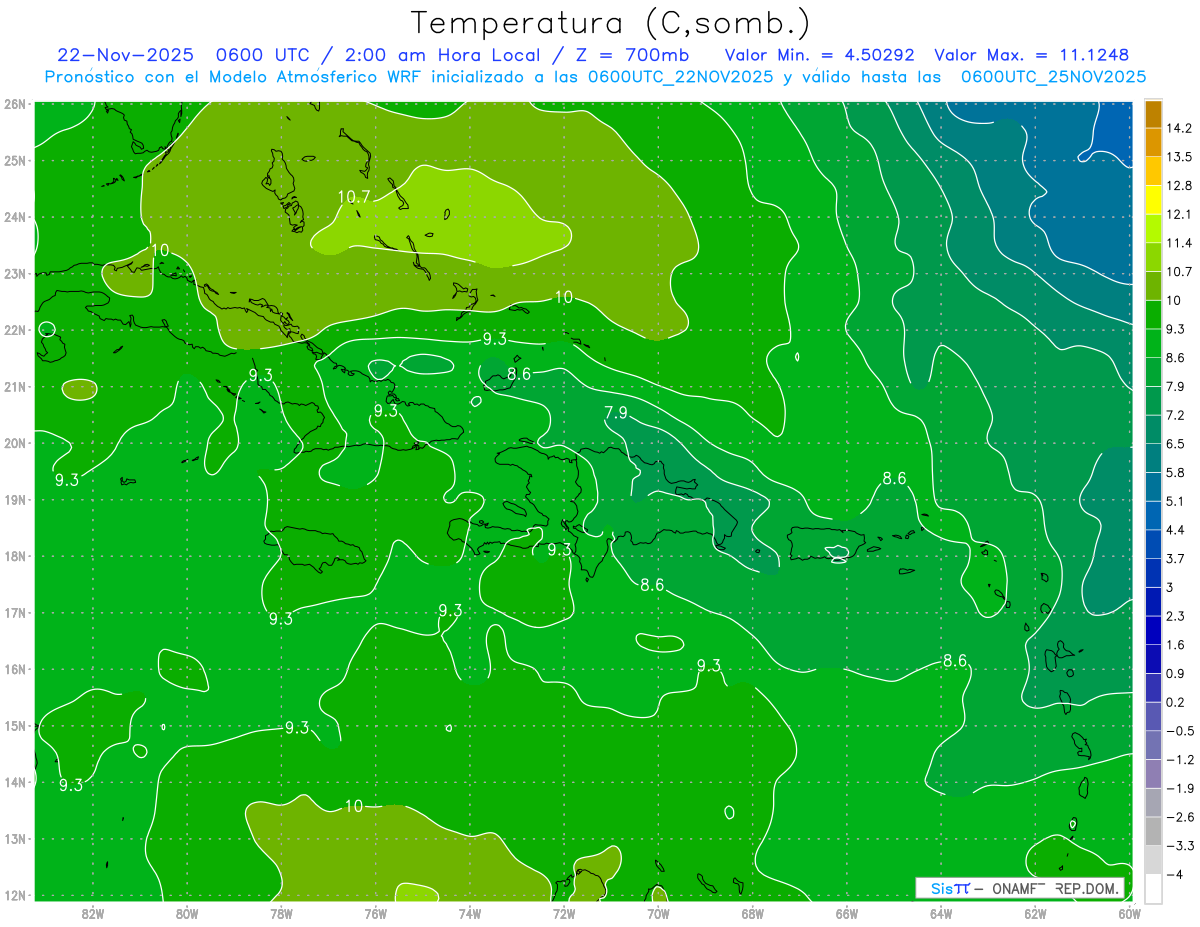
Task: Click the "14N" latitude label
Action: [x=15, y=782]
